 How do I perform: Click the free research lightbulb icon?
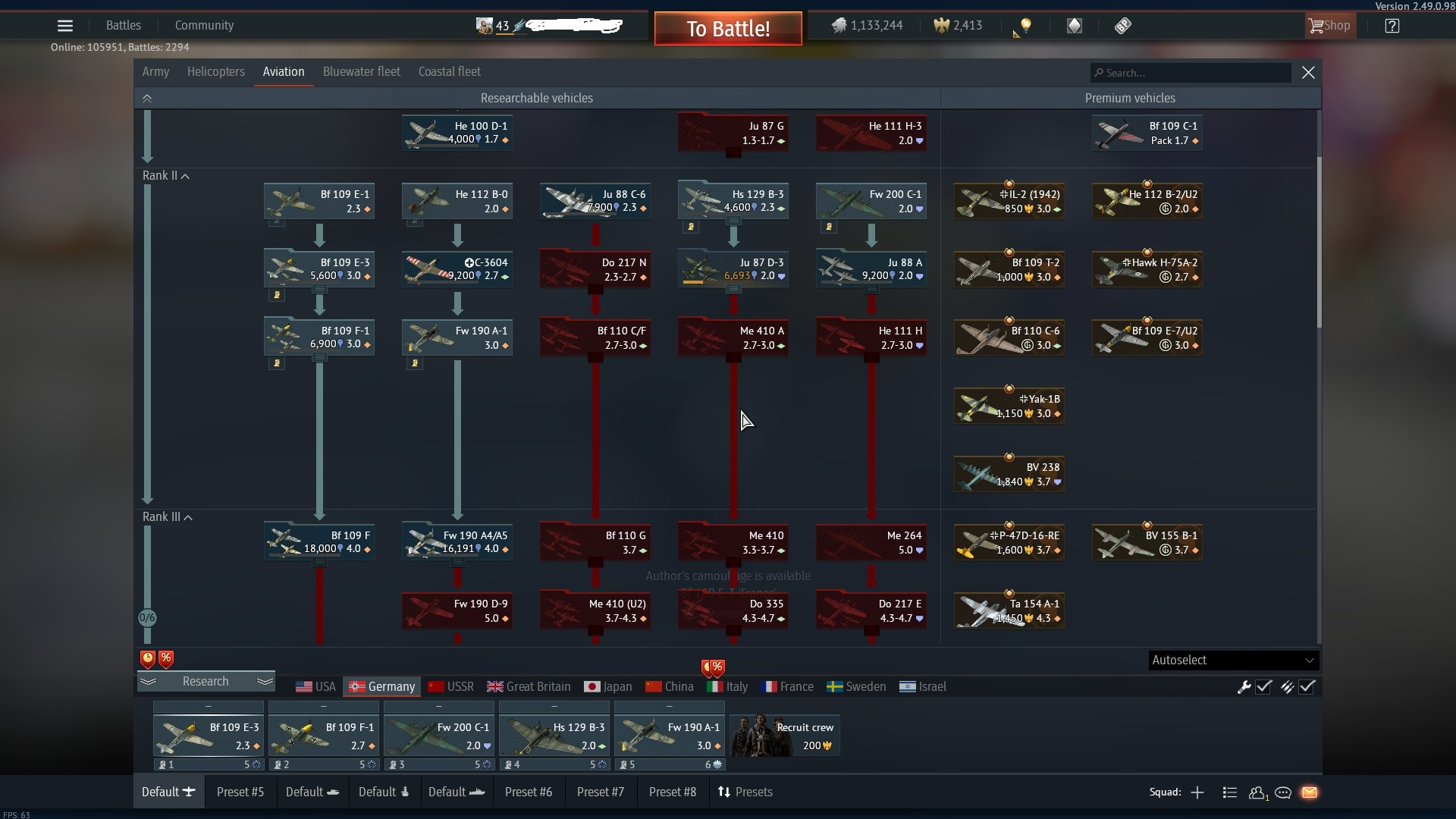coord(1025,26)
